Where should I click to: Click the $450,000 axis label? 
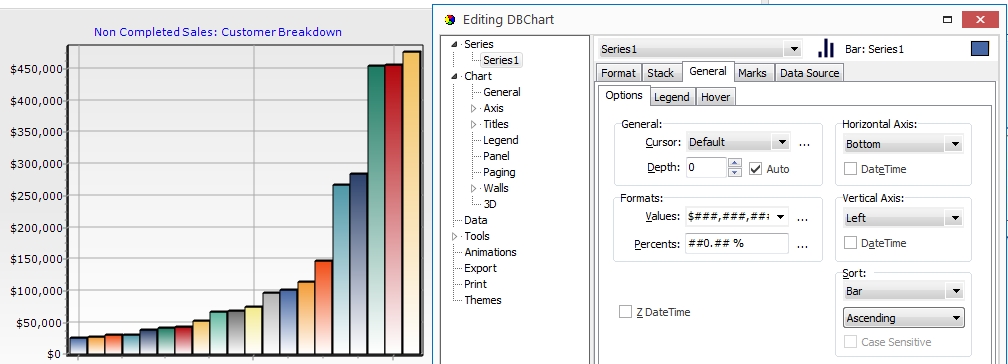coord(37,69)
